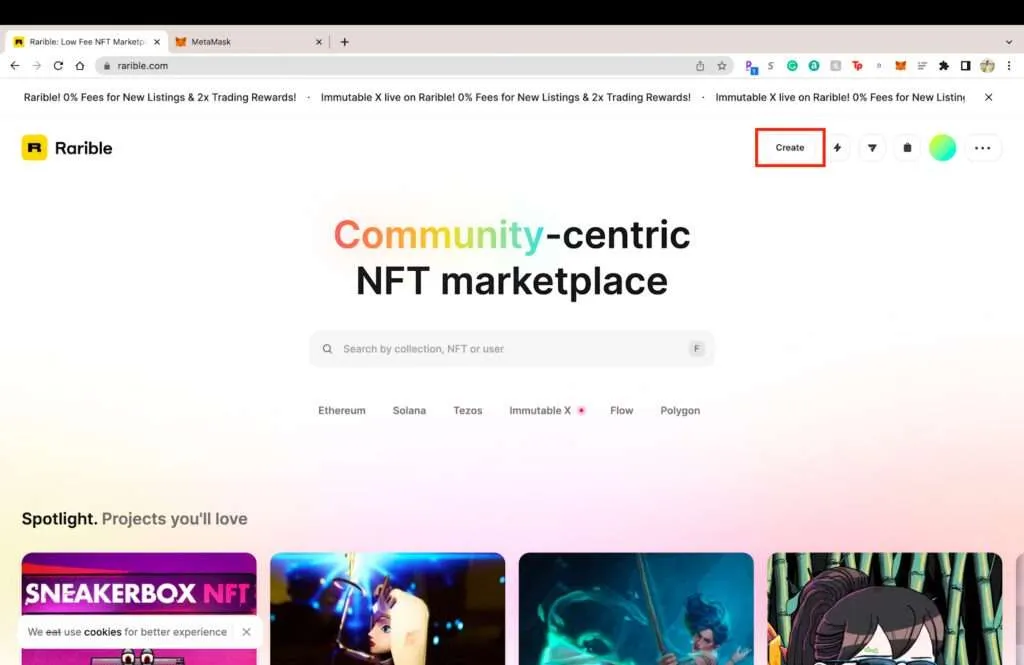Select the Ethereum blockchain link

click(341, 410)
